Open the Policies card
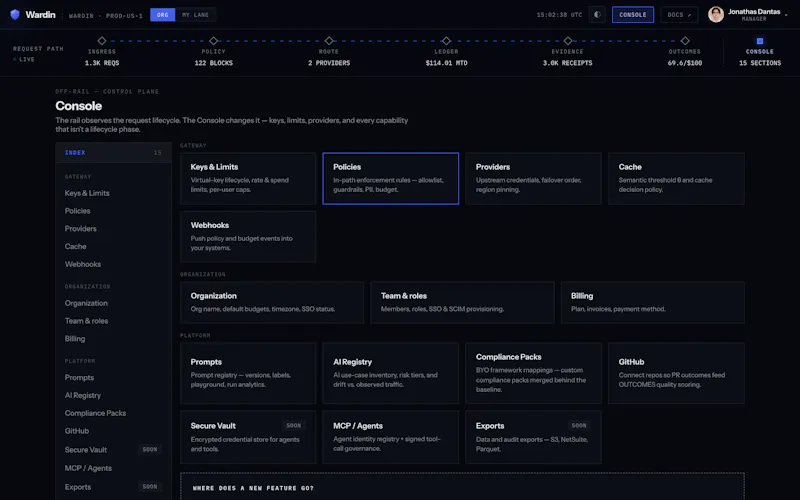800x500 pixels. 391,179
